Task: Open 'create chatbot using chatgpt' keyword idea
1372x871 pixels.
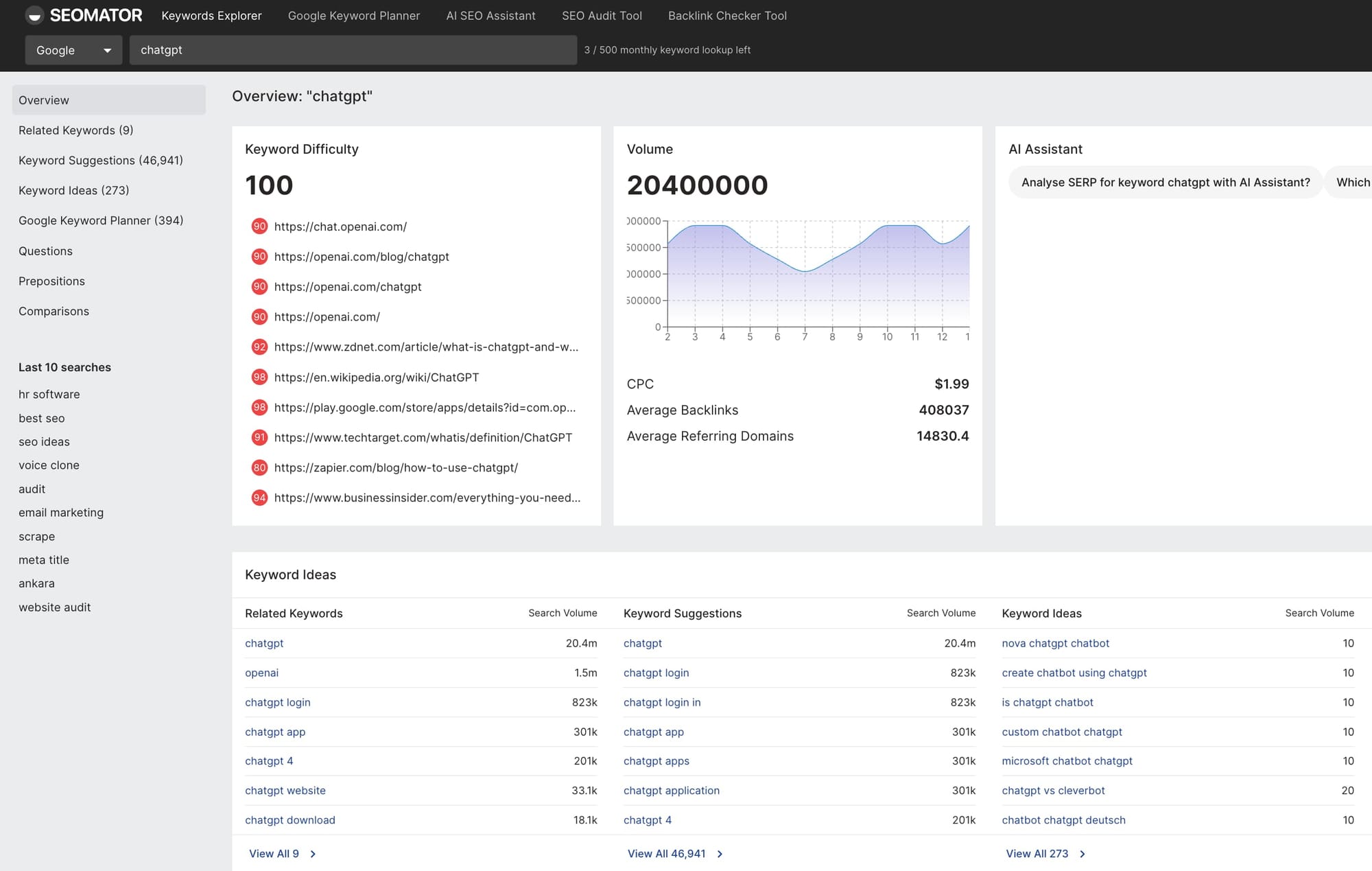Action: tap(1074, 673)
